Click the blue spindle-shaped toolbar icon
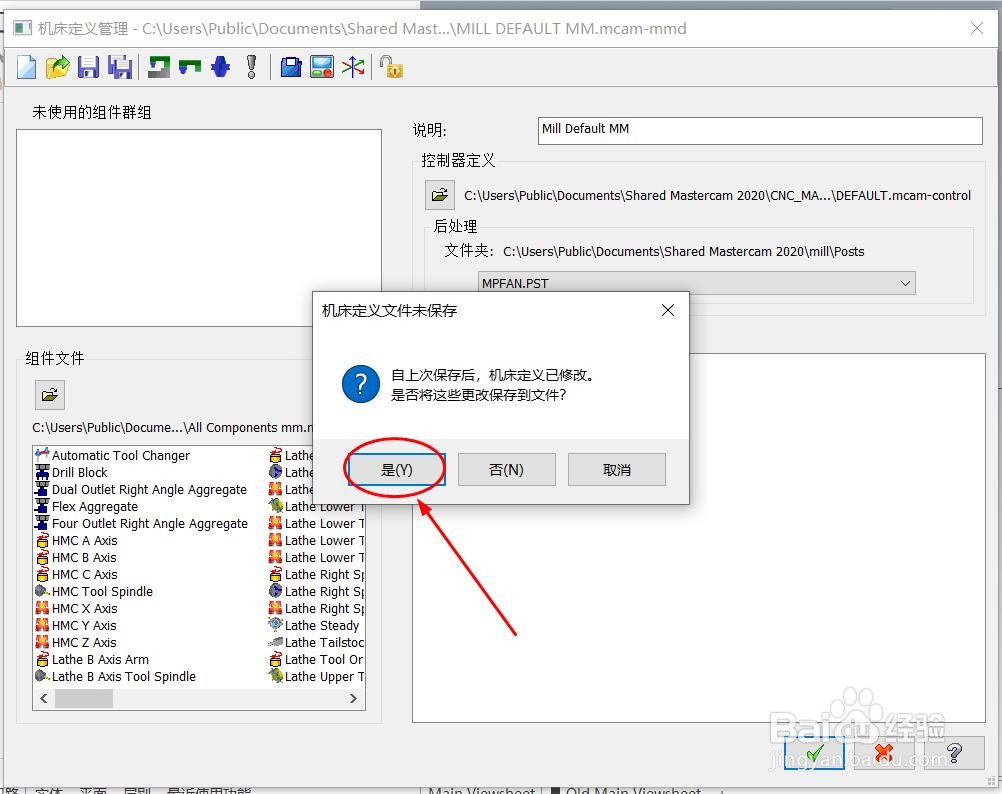 [x=220, y=67]
